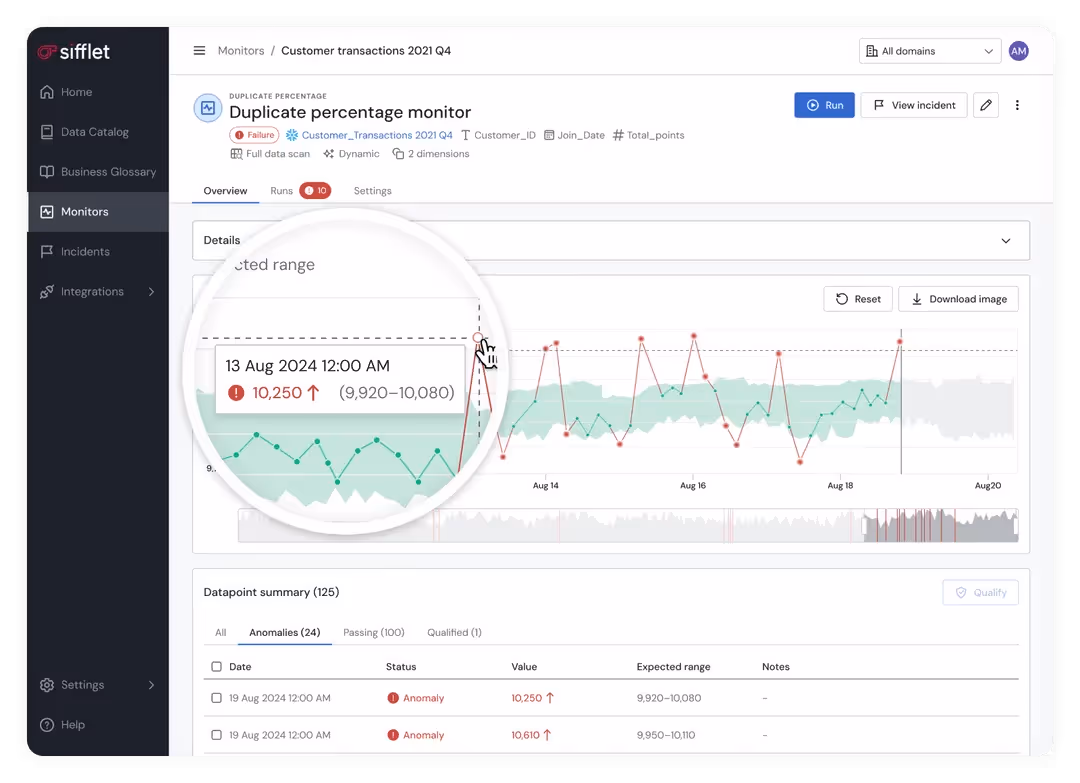
Task: Click the Download image button
Action: pyautogui.click(x=958, y=299)
